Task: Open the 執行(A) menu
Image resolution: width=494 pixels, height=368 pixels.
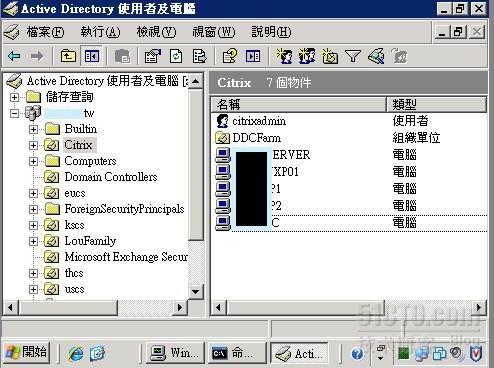Action: [100, 32]
